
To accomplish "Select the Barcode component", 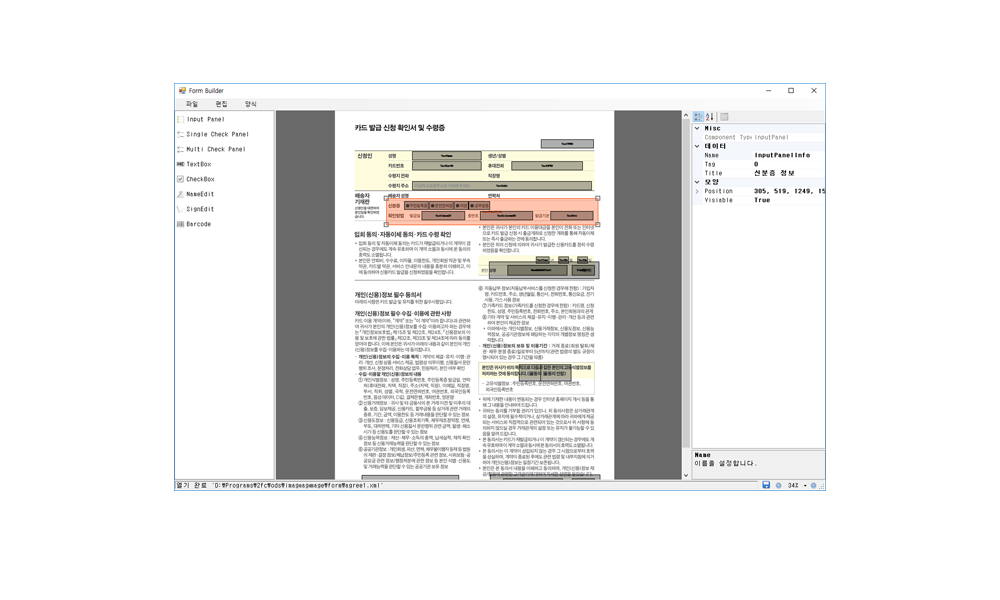I will (x=198, y=224).
